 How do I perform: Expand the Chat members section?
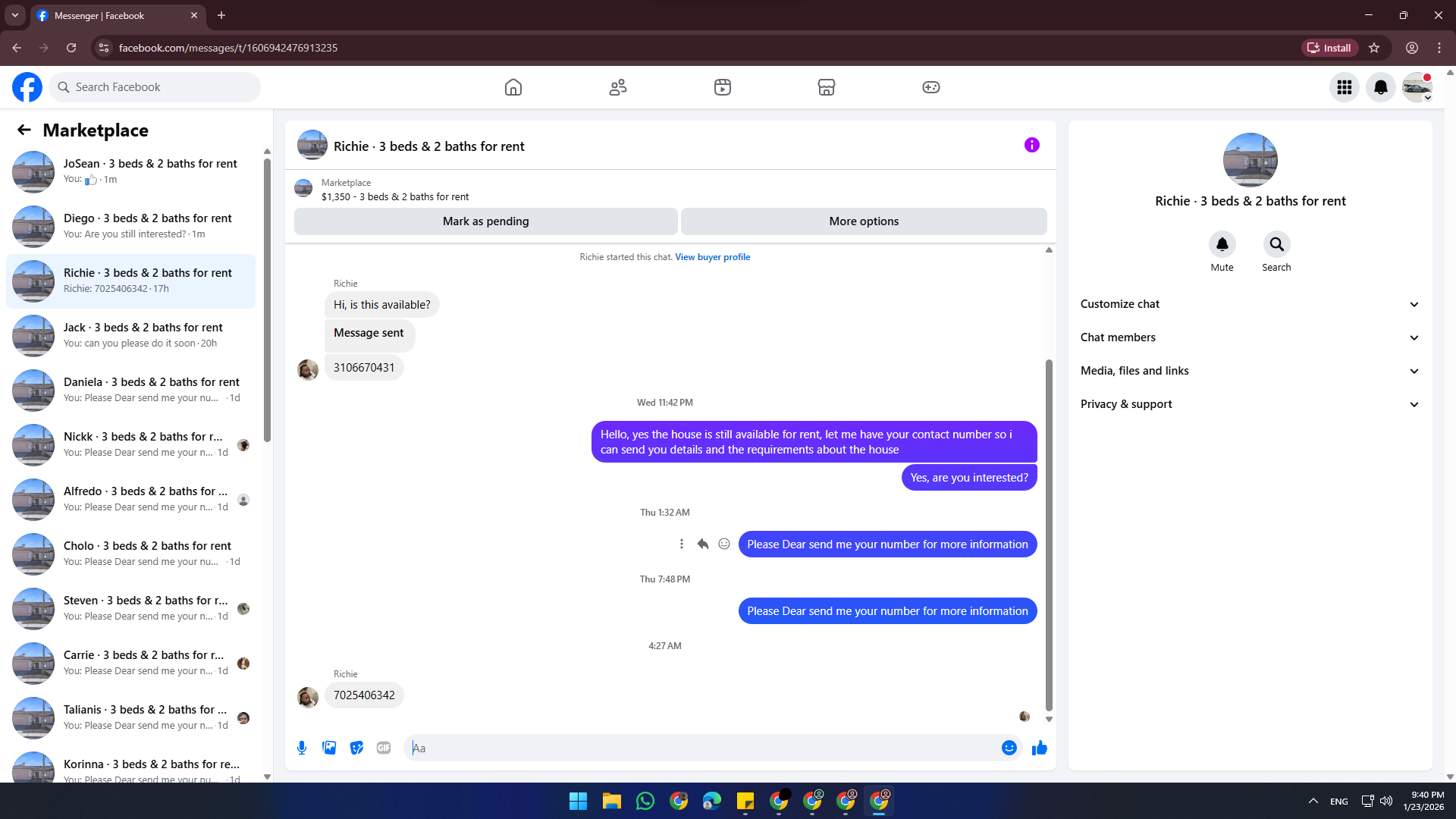point(1250,337)
